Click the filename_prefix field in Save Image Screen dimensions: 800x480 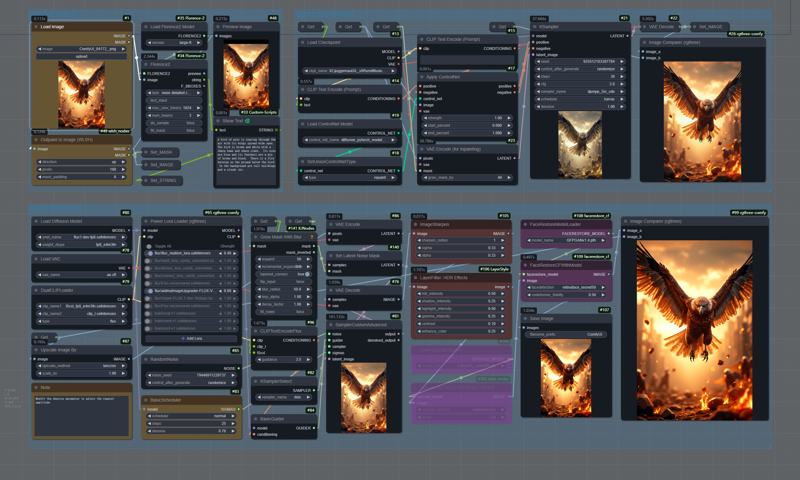pyautogui.click(x=566, y=335)
